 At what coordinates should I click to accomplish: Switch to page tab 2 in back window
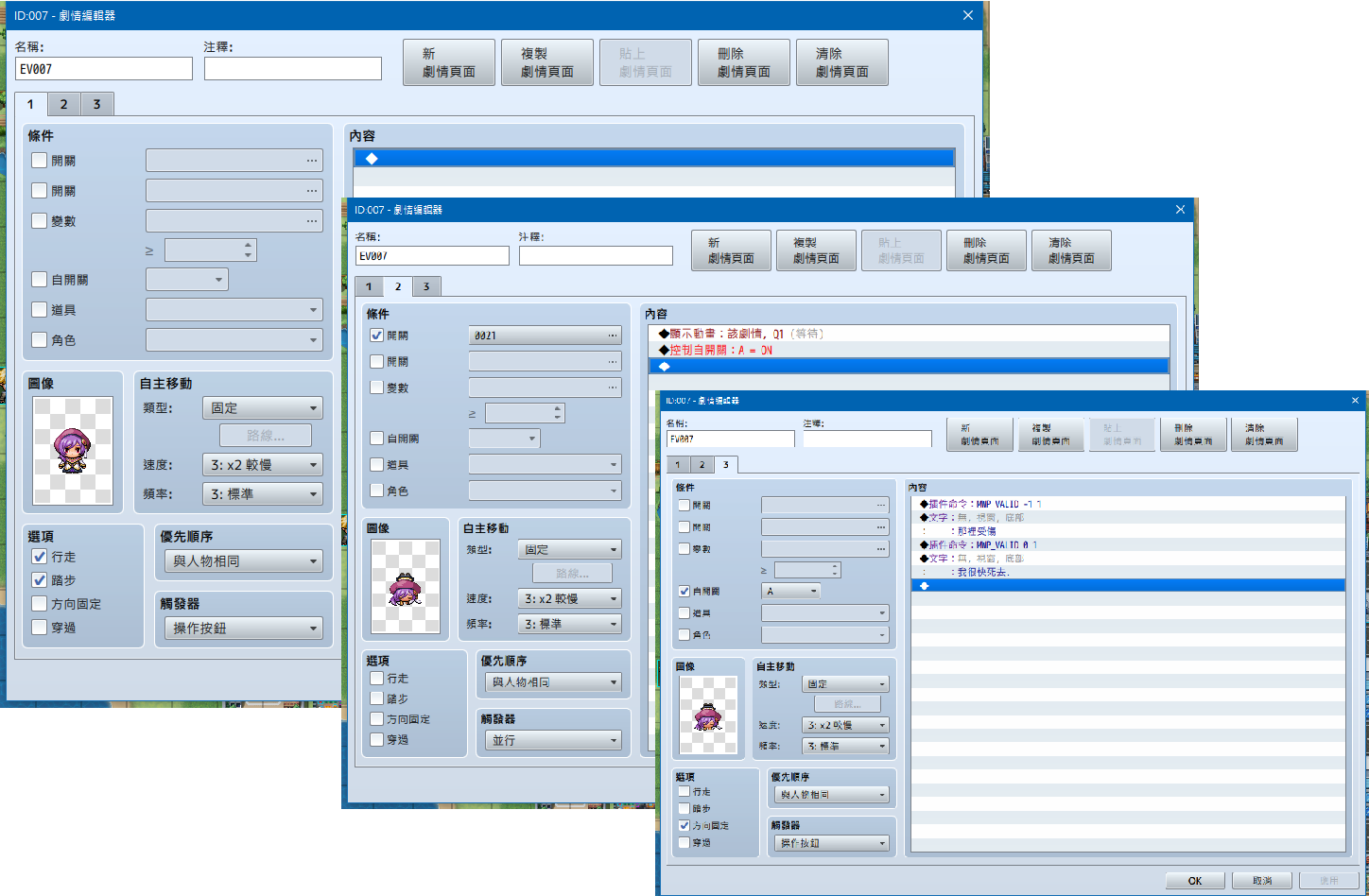(63, 104)
